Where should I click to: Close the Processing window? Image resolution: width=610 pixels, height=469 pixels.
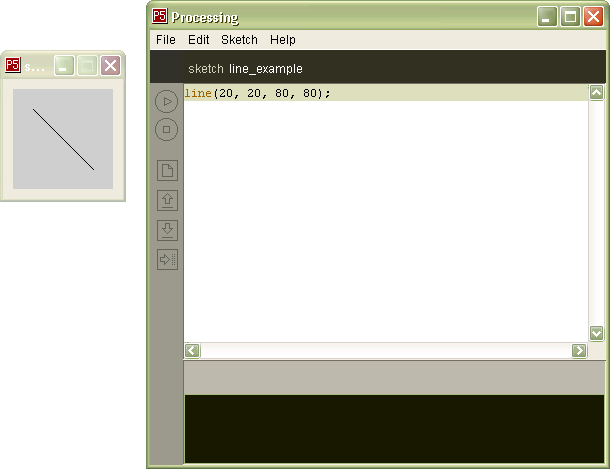(x=593, y=17)
